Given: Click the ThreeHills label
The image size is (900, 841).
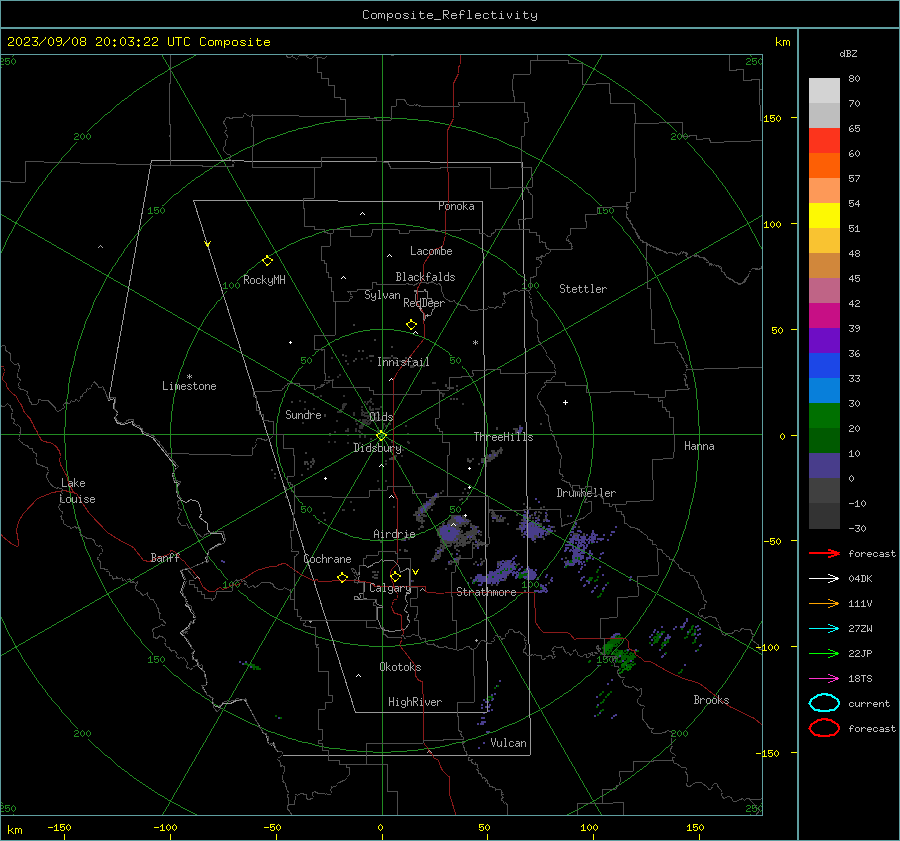Looking at the screenshot, I should (503, 437).
